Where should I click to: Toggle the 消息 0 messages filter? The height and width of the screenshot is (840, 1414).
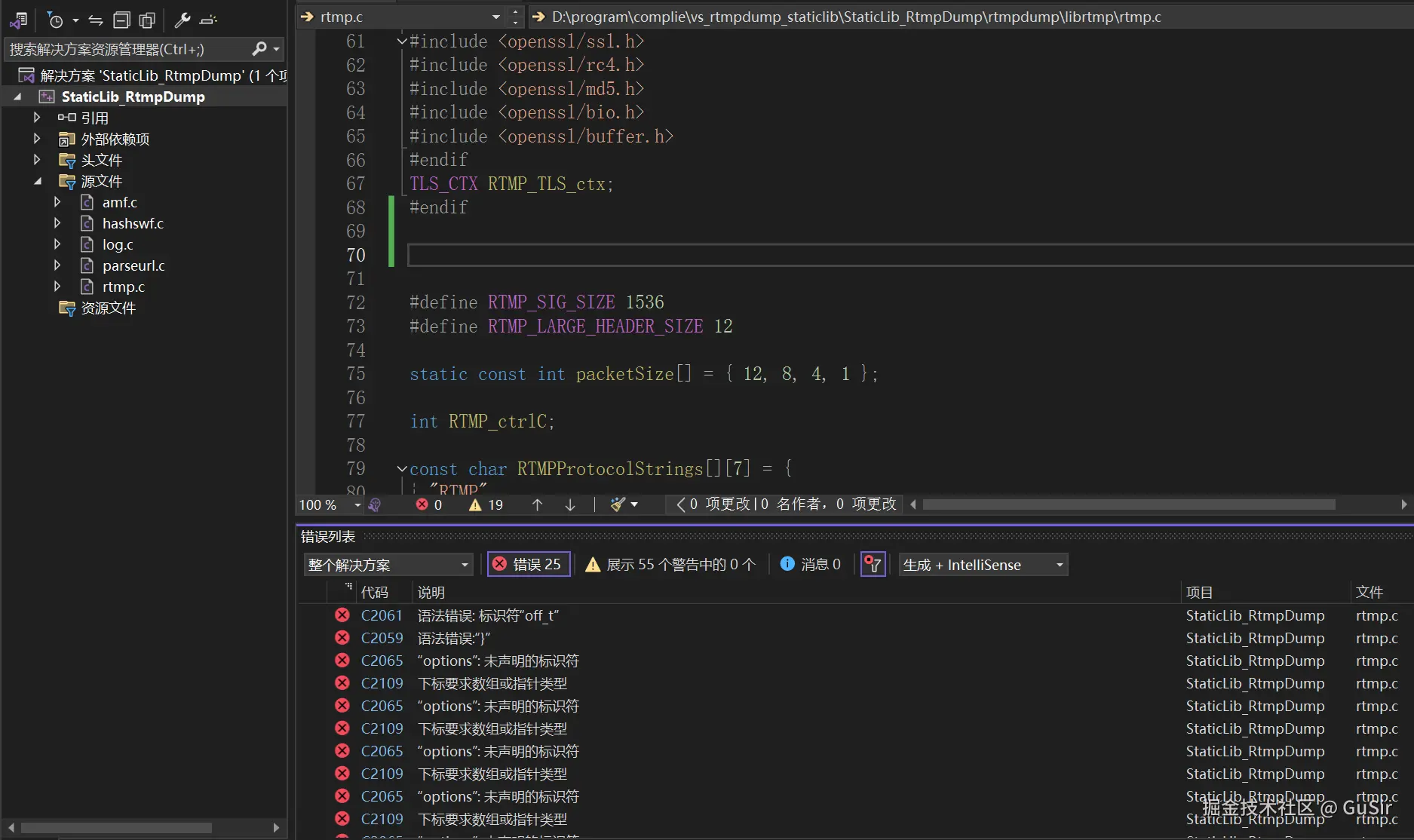pyautogui.click(x=810, y=564)
